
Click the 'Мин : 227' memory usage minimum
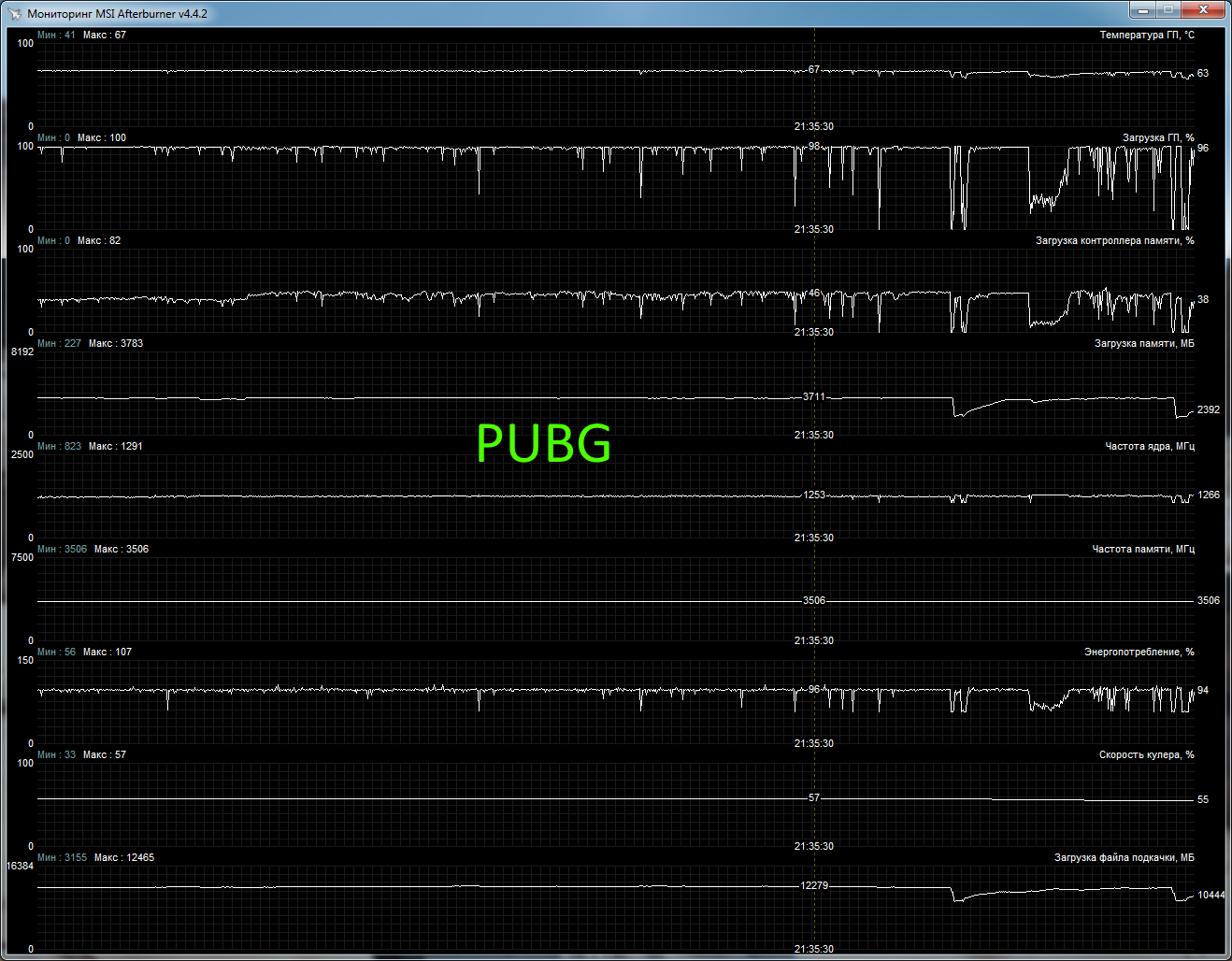(x=59, y=344)
